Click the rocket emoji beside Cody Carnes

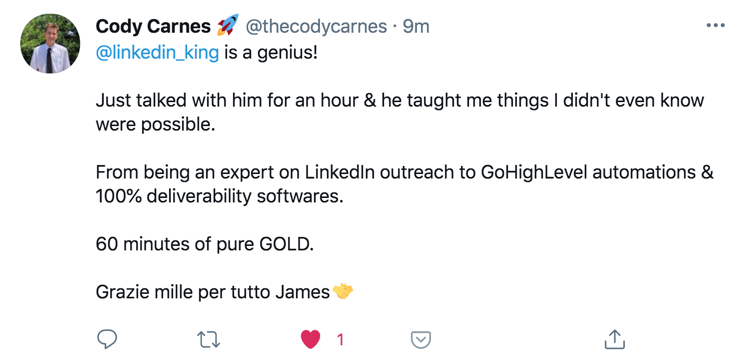click(227, 25)
